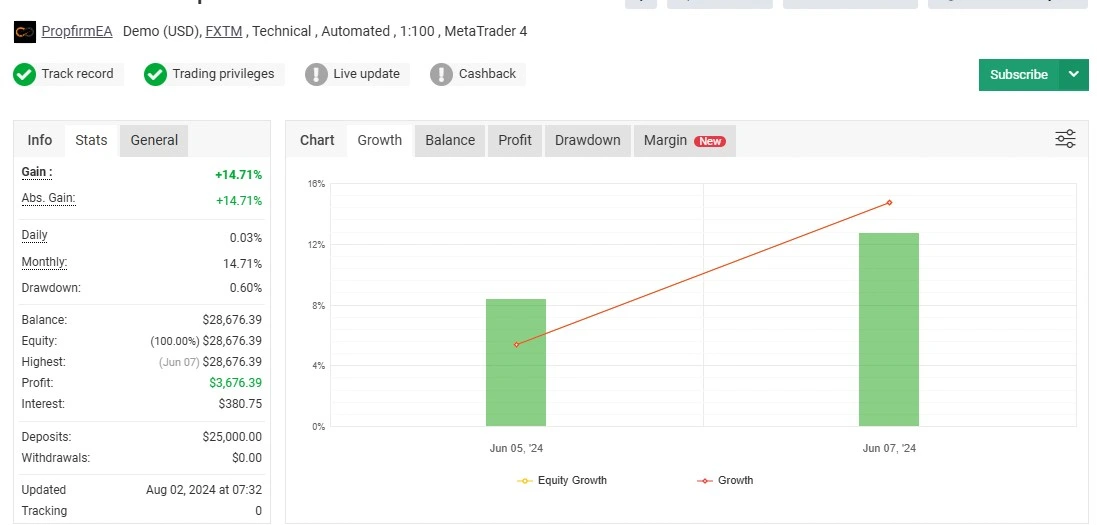1097x525 pixels.
Task: Click the green Track record checkmark icon
Action: tap(25, 74)
